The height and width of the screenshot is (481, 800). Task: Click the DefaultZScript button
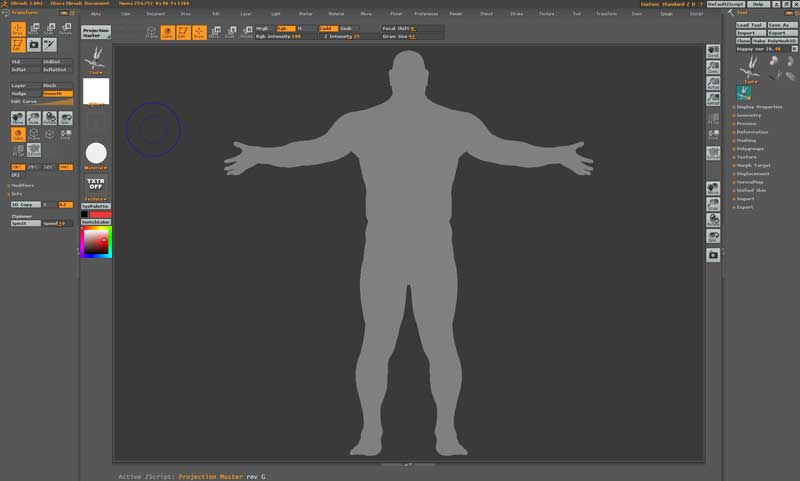[x=726, y=4]
